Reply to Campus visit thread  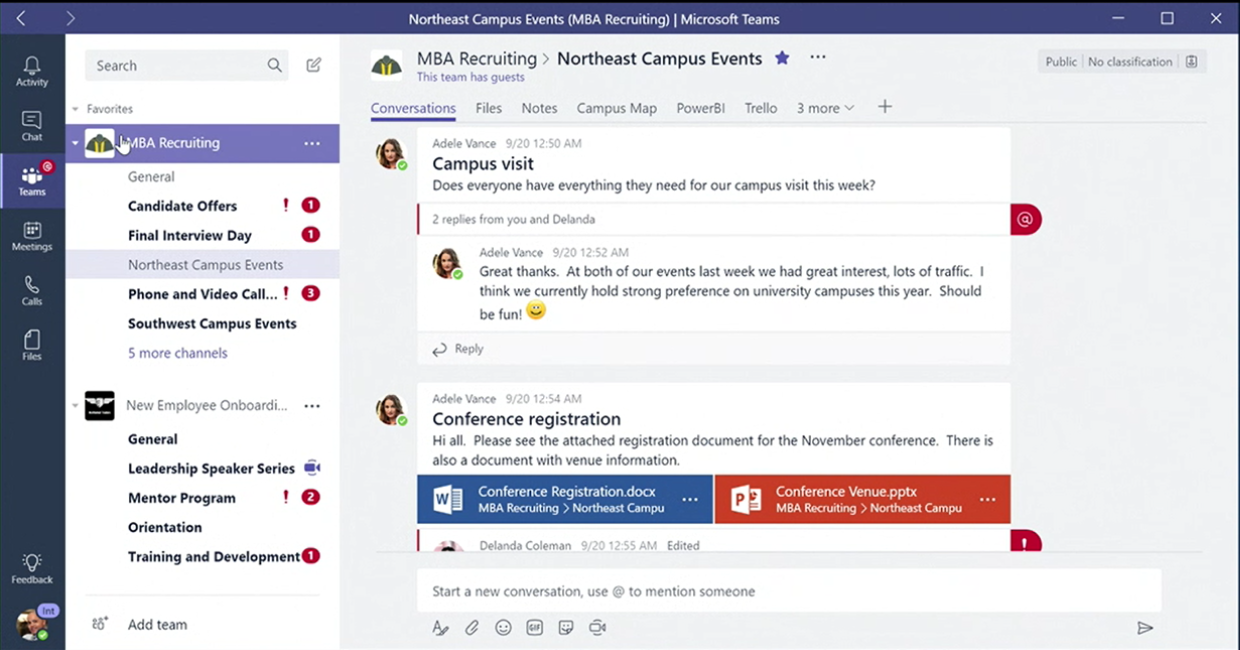[458, 349]
